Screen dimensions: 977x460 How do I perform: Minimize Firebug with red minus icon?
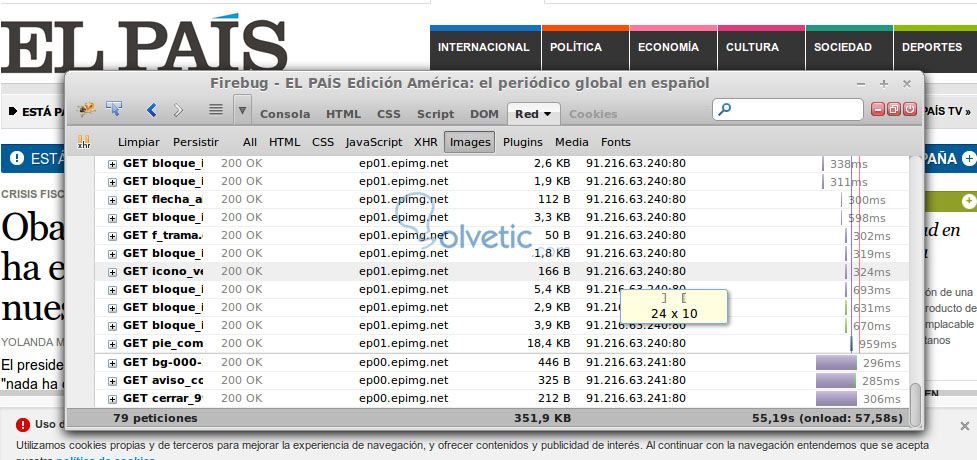[878, 109]
